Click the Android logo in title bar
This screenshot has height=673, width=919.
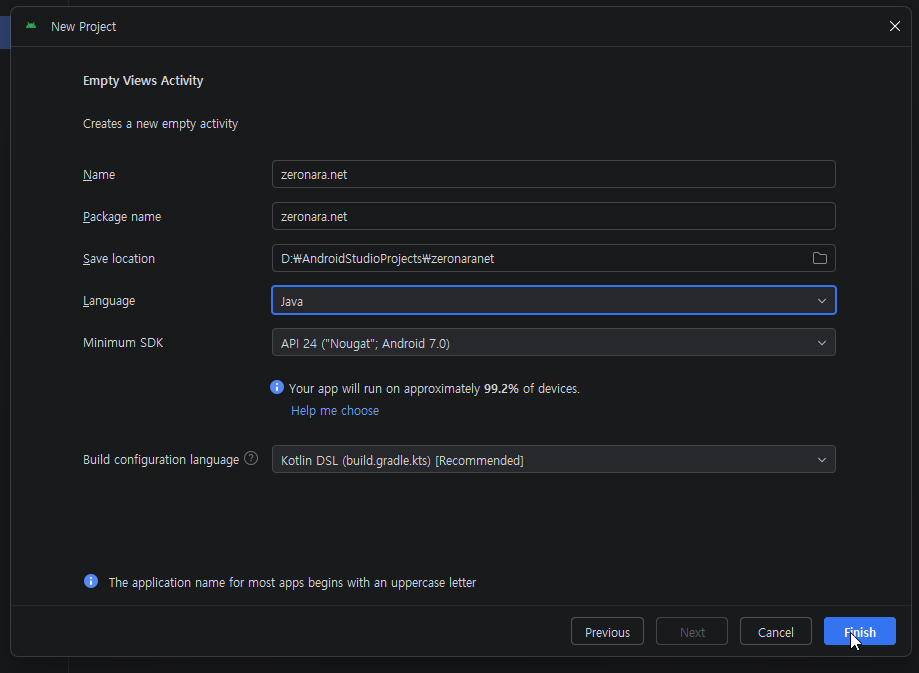(31, 26)
